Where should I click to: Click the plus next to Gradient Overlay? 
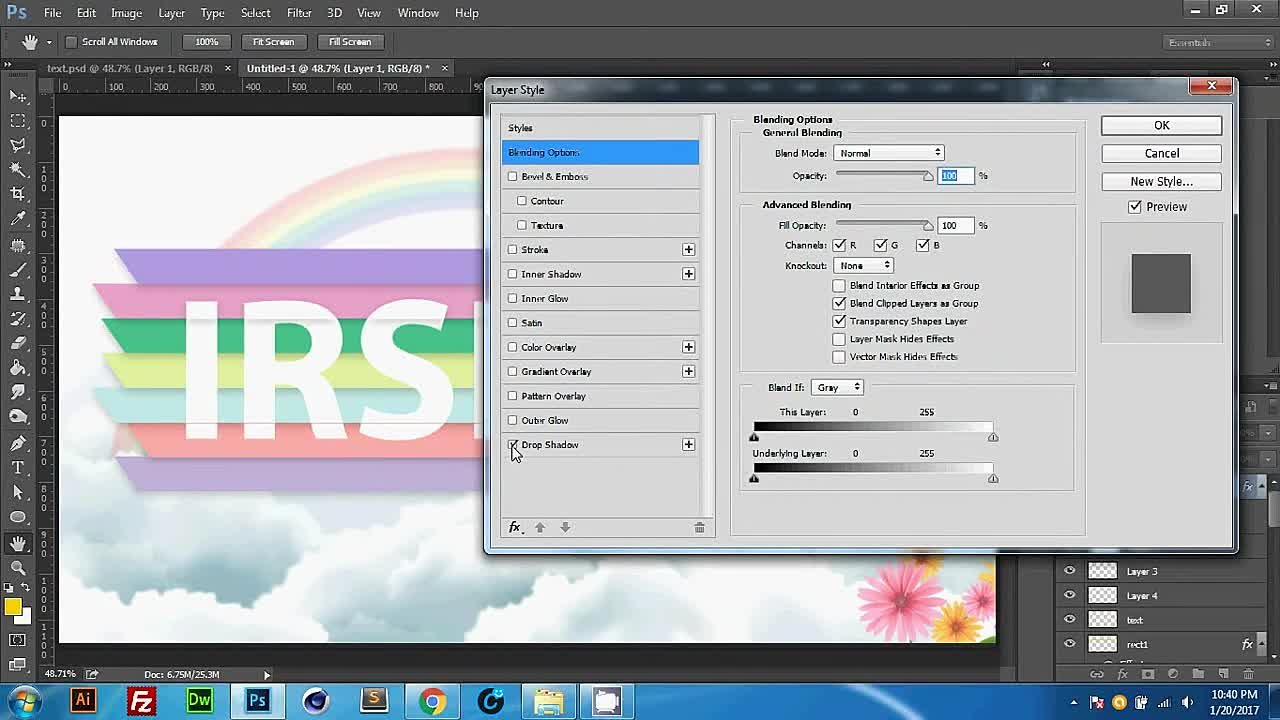click(x=688, y=371)
